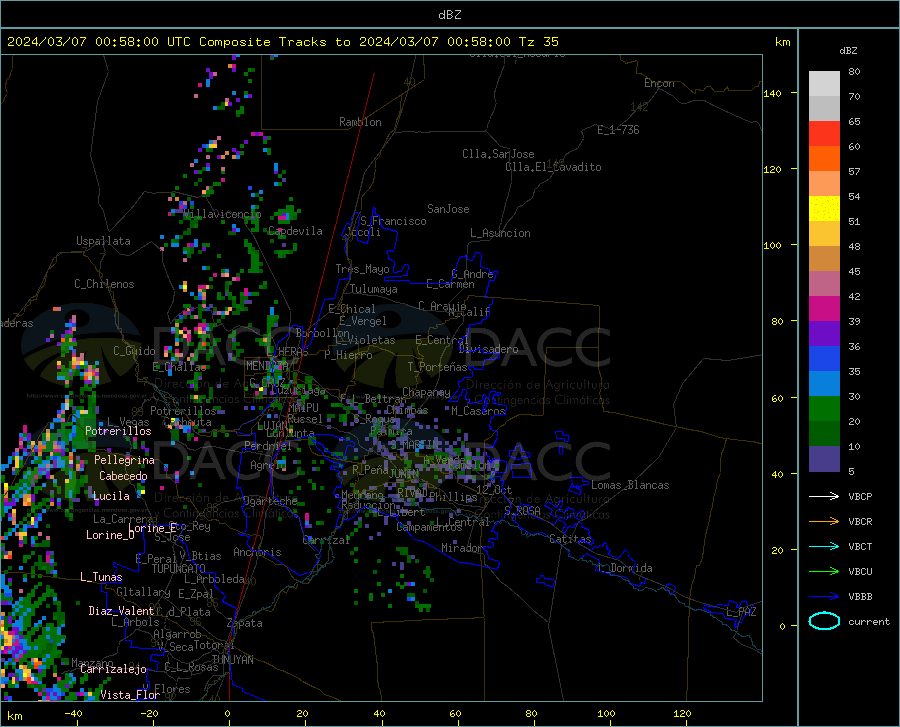Viewport: 900px width, 727px height.
Task: Select the salmon 54-57 dBZ swatch
Action: [824, 184]
